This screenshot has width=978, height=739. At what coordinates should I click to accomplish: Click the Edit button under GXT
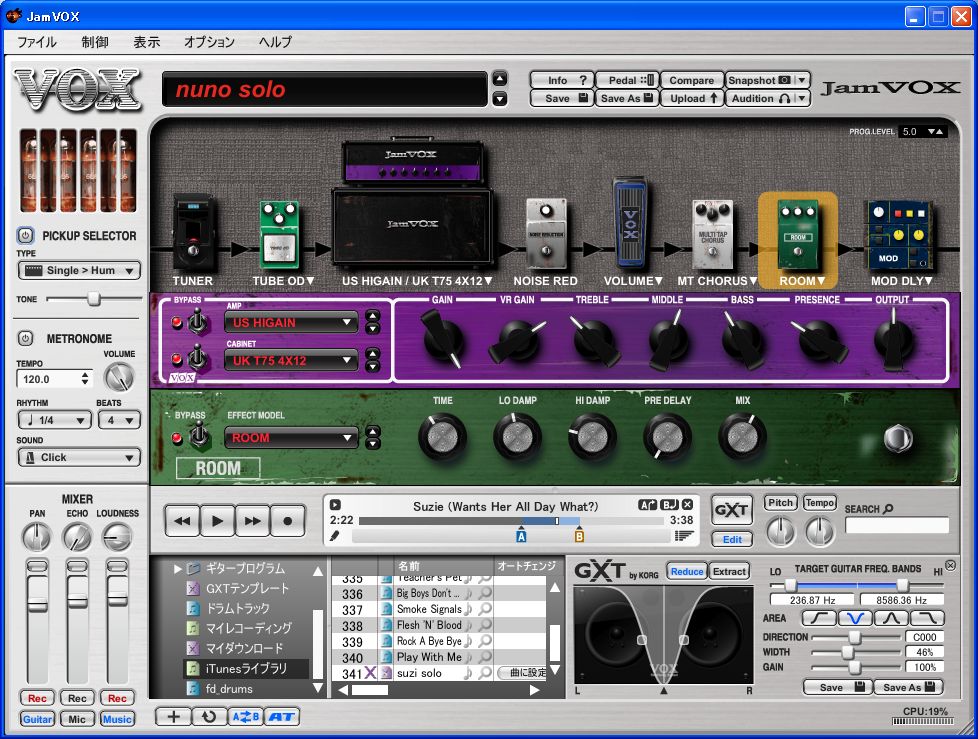coord(732,539)
